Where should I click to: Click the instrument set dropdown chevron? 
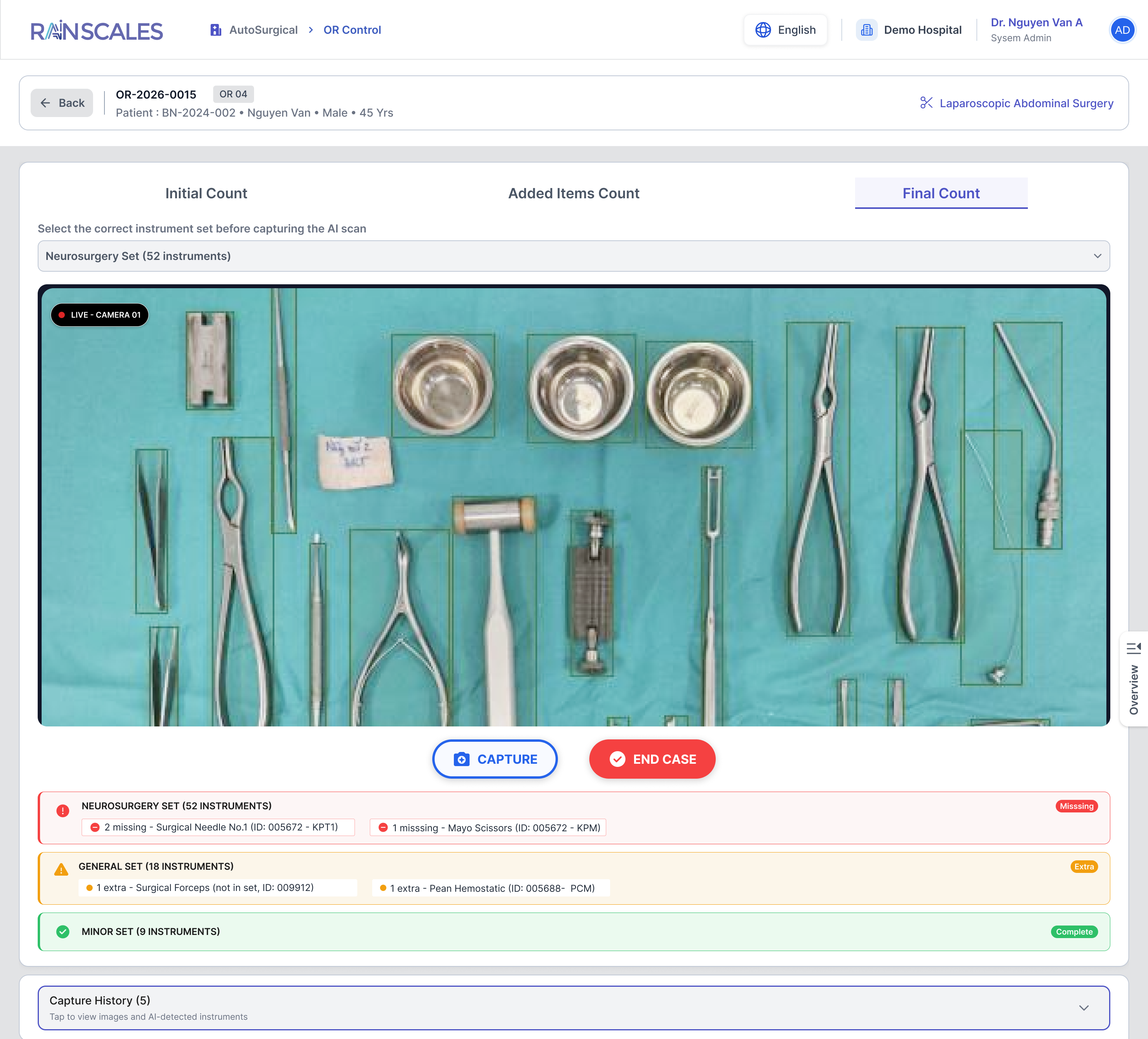pos(1097,256)
